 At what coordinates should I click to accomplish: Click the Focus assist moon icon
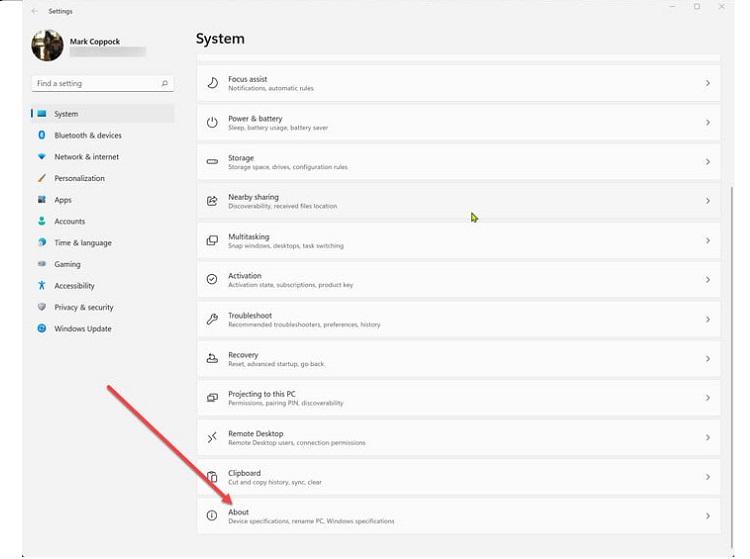click(x=212, y=83)
